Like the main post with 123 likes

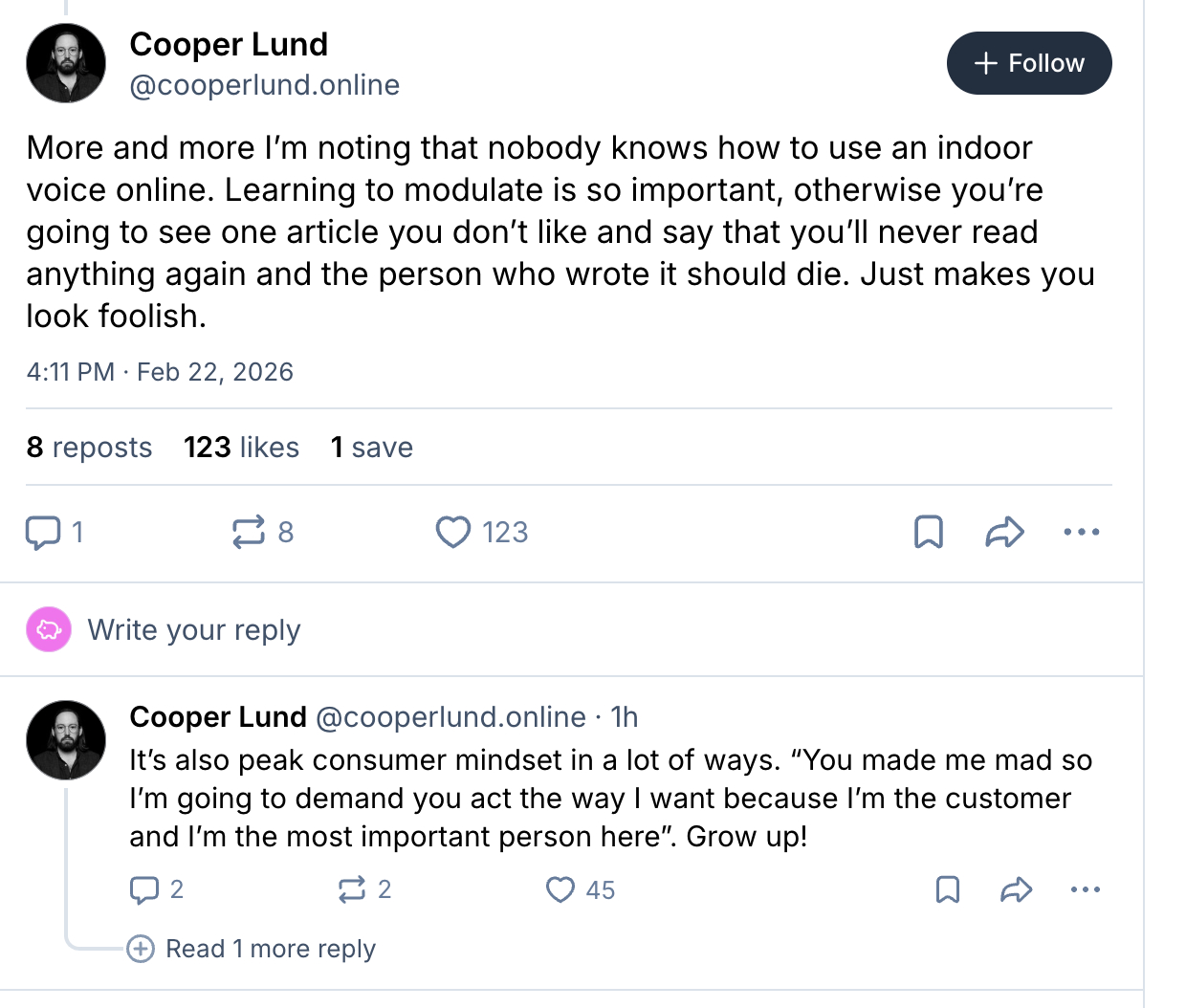(x=453, y=532)
